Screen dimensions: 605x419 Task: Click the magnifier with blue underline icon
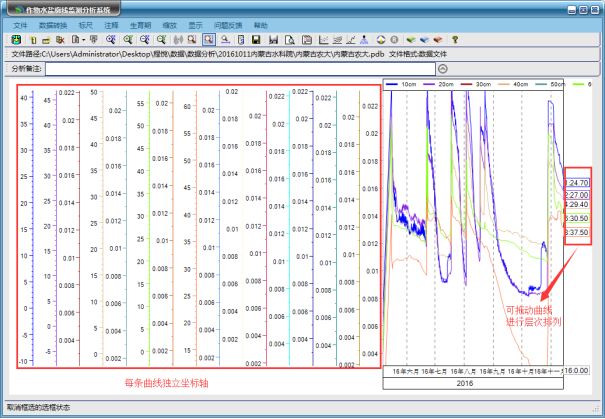coord(226,39)
